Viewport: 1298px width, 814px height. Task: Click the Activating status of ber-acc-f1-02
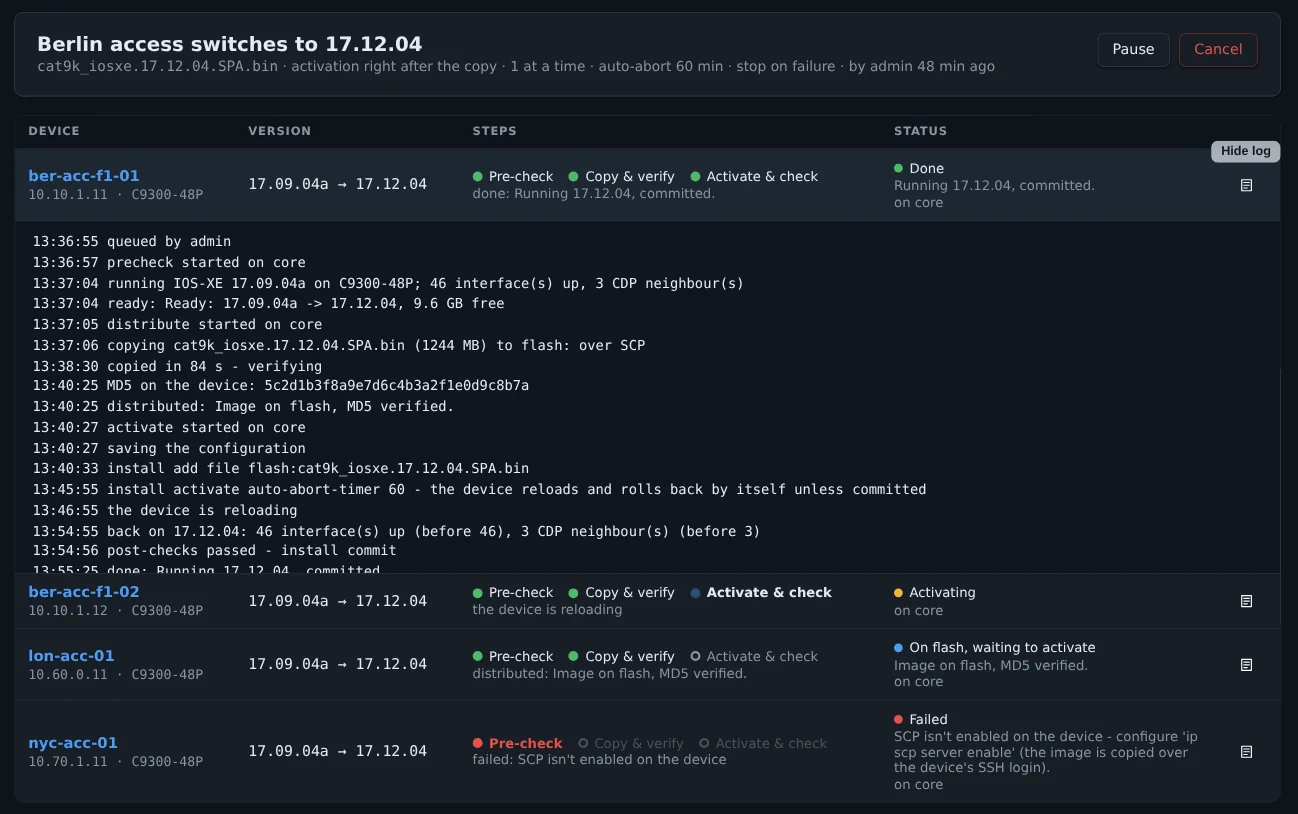[x=934, y=592]
